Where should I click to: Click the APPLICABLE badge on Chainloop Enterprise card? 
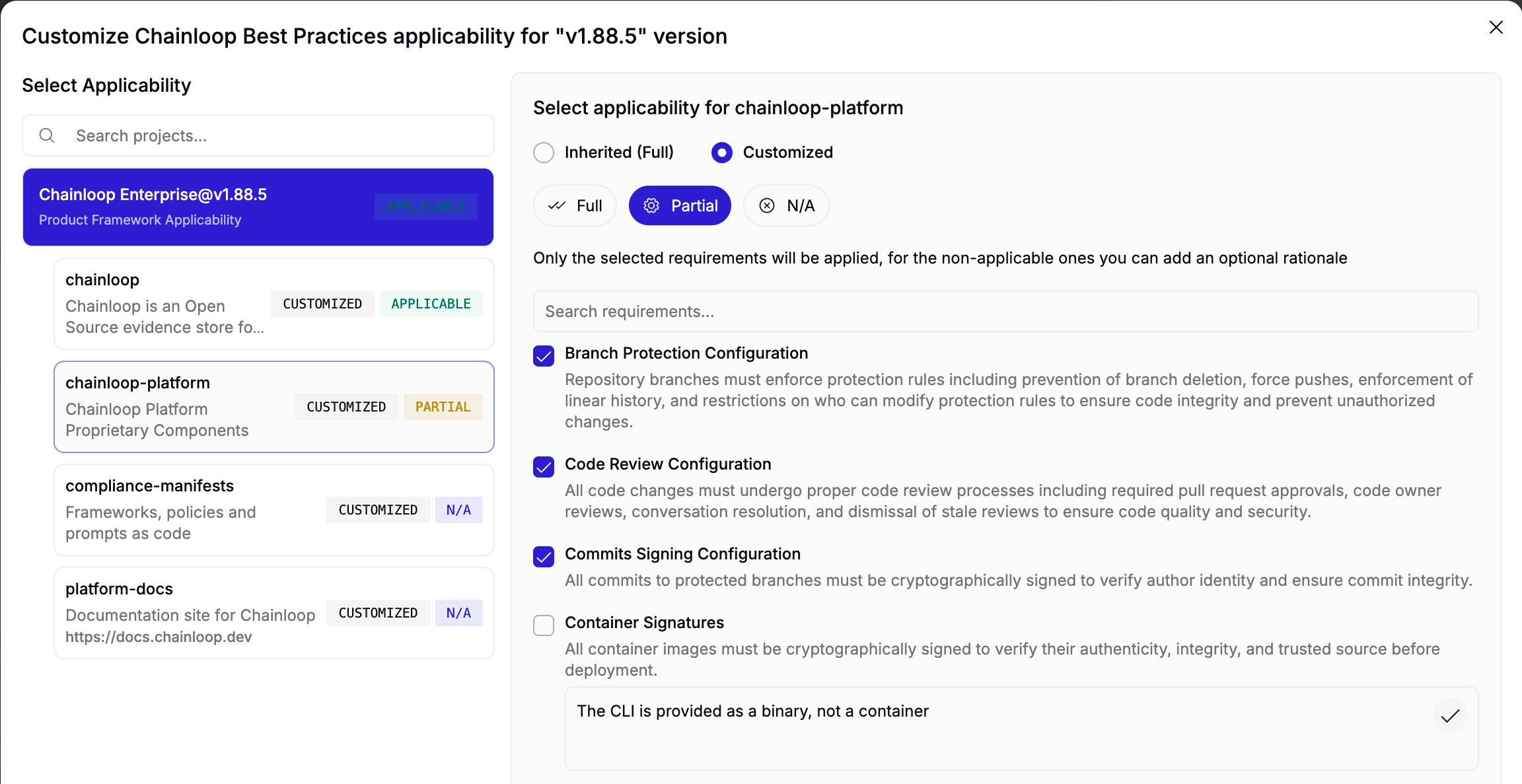pyautogui.click(x=426, y=207)
